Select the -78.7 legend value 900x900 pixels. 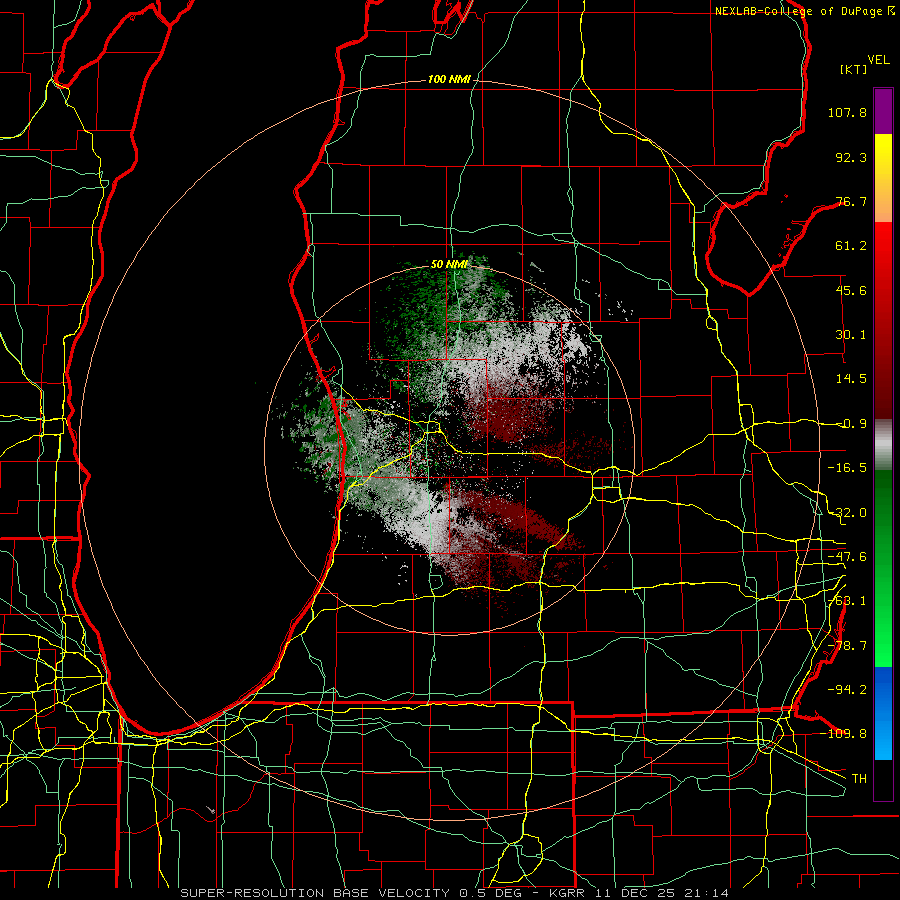847,646
